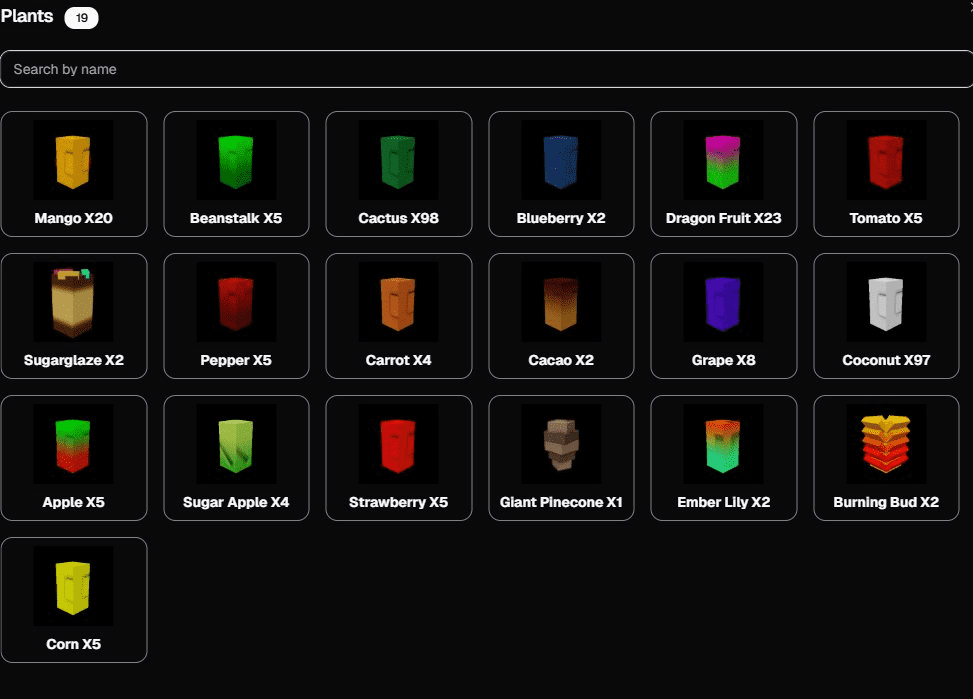
Task: Select the Sugar Apple X4 thumbnail
Action: [236, 445]
